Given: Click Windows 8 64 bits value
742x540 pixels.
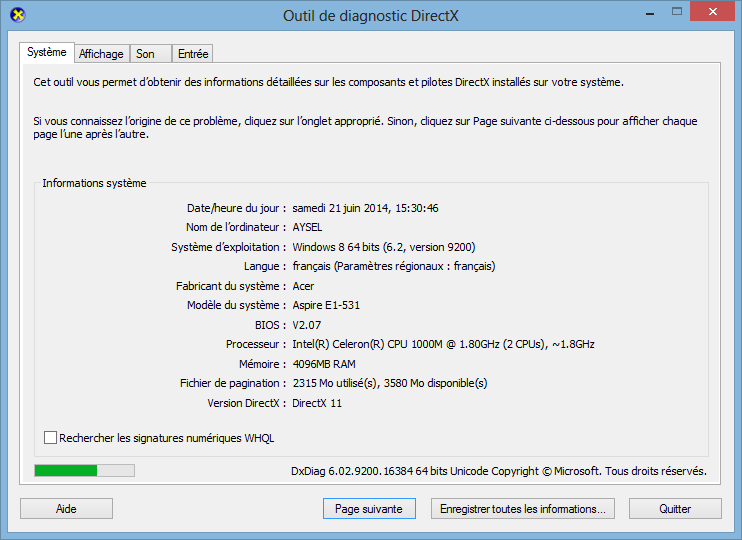Looking at the screenshot, I should click(x=384, y=247).
